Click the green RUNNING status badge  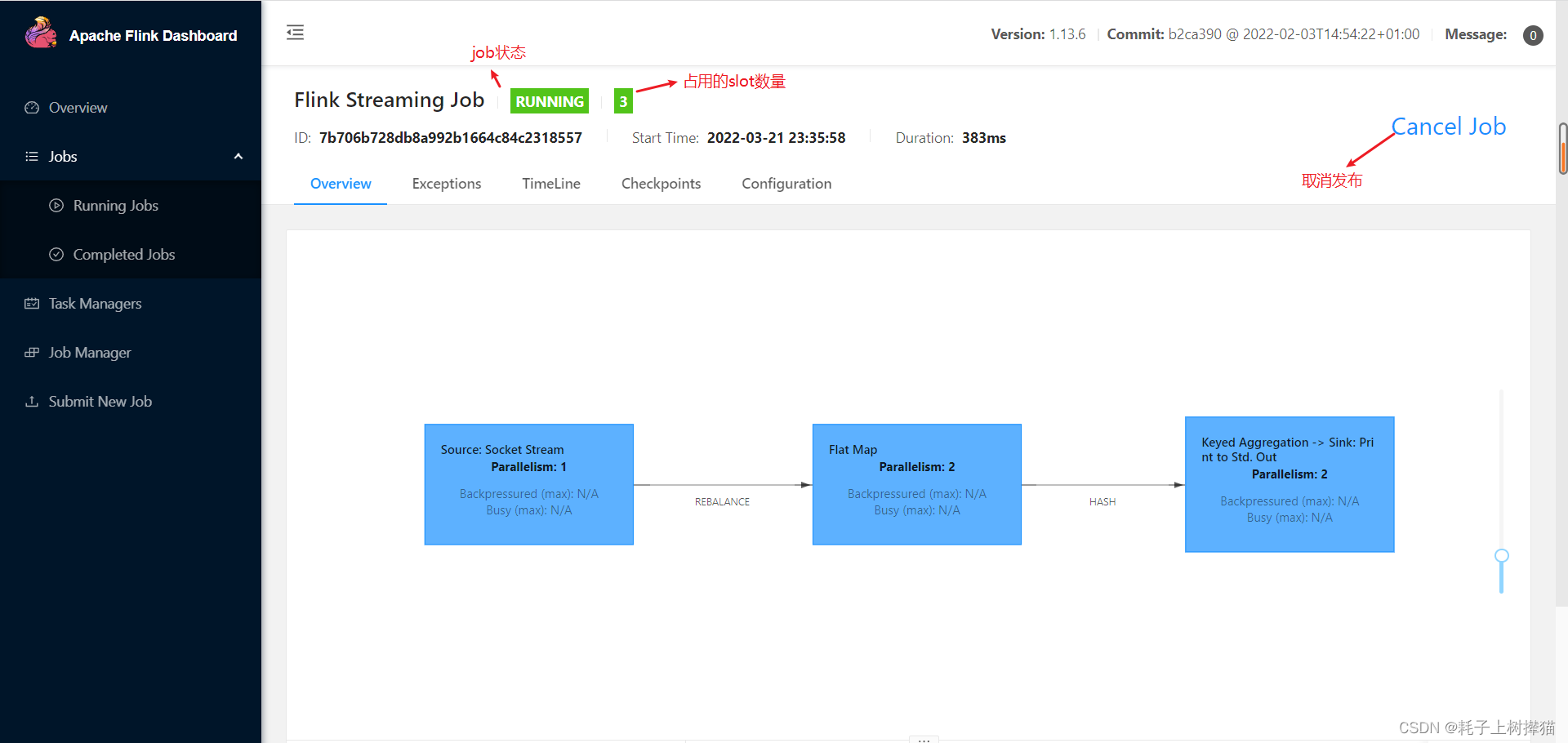pos(550,101)
